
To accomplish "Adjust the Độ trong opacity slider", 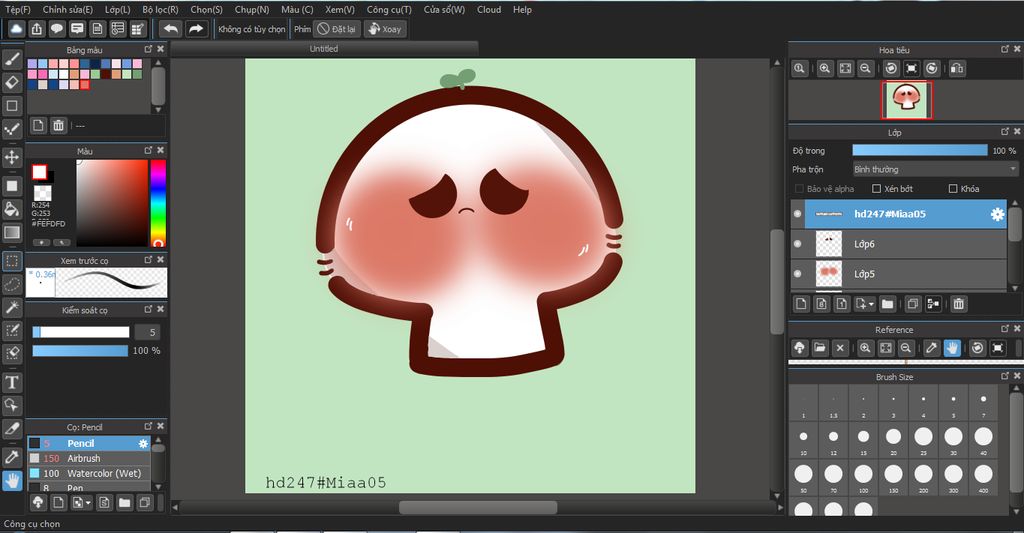I will pos(920,150).
